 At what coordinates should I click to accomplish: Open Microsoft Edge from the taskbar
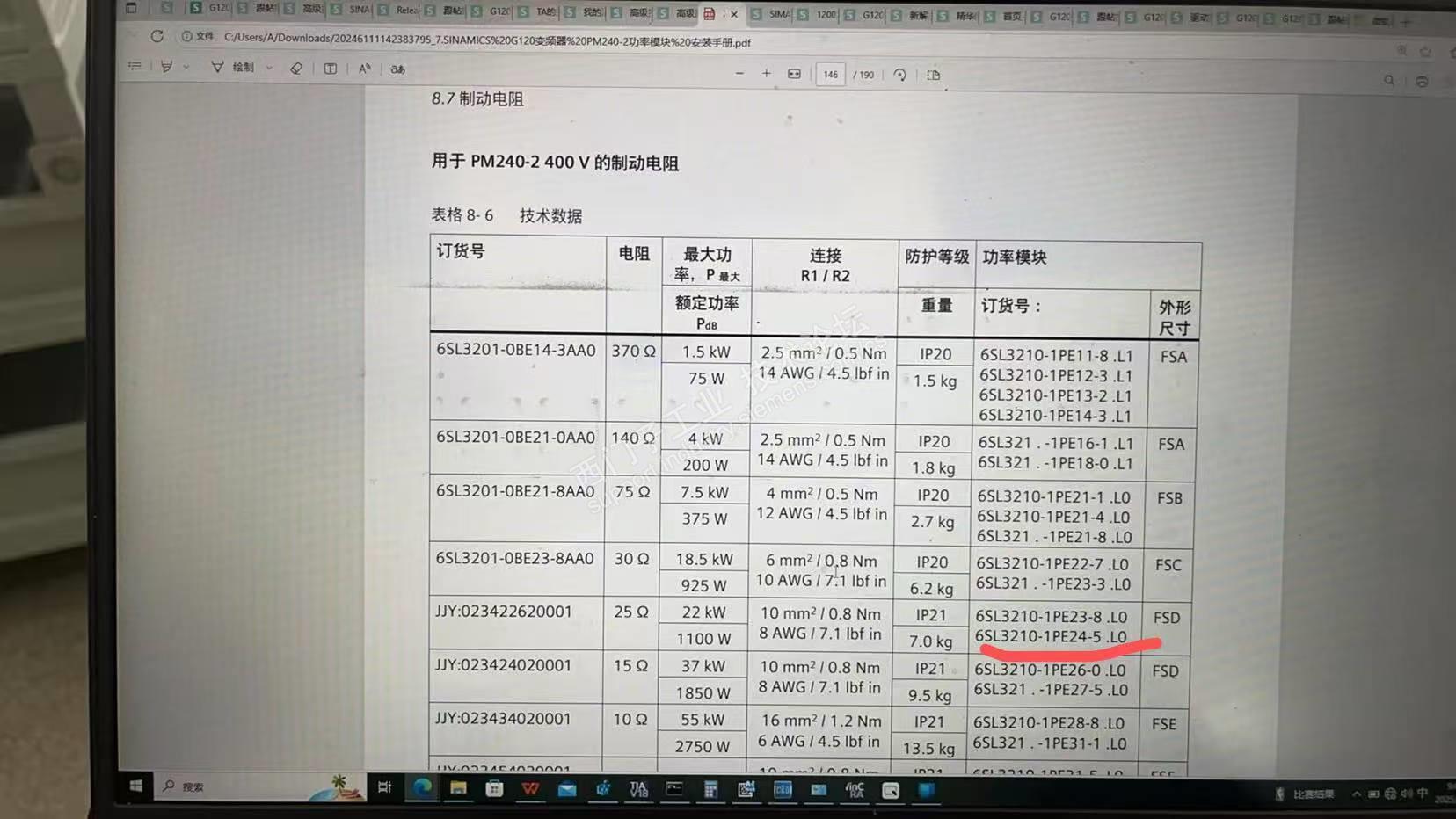(x=423, y=787)
